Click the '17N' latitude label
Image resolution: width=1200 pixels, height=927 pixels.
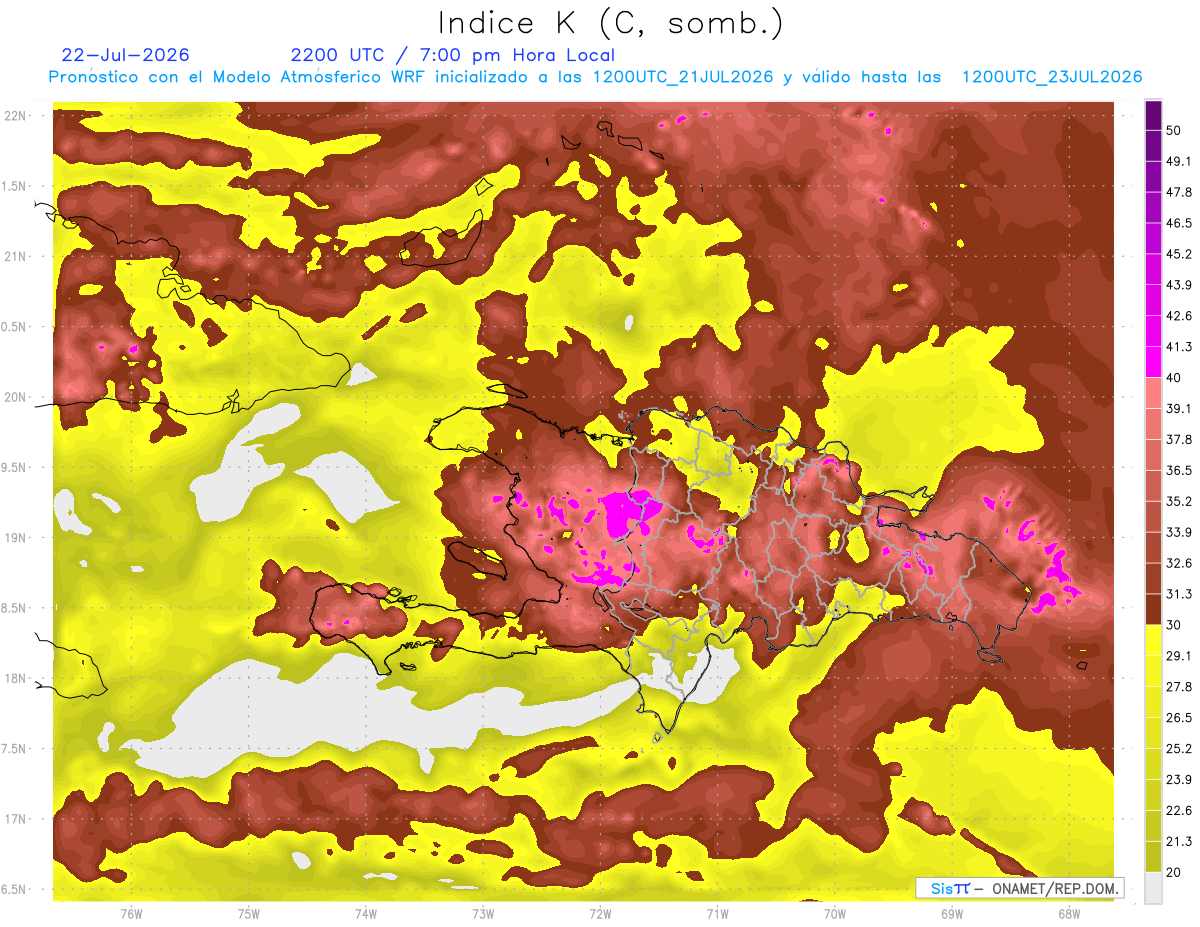(x=15, y=819)
